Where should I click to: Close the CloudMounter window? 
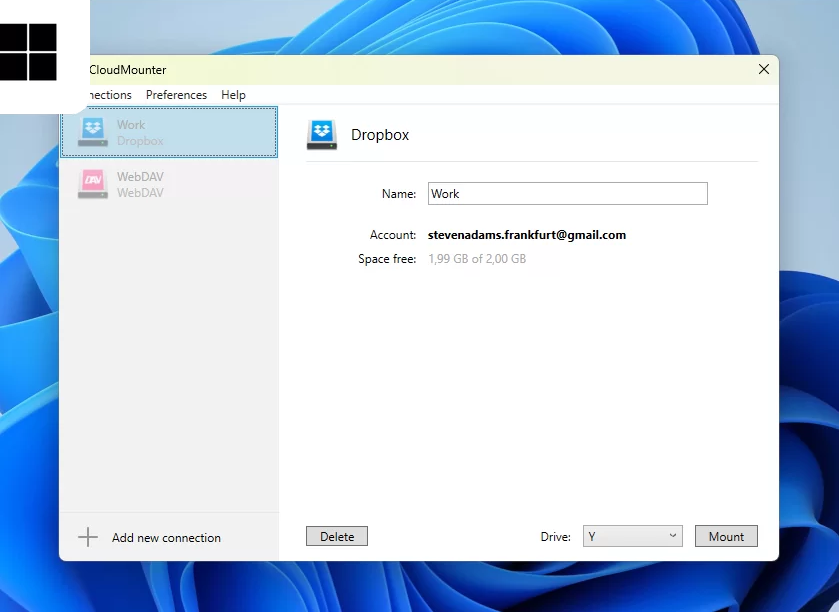(x=764, y=69)
